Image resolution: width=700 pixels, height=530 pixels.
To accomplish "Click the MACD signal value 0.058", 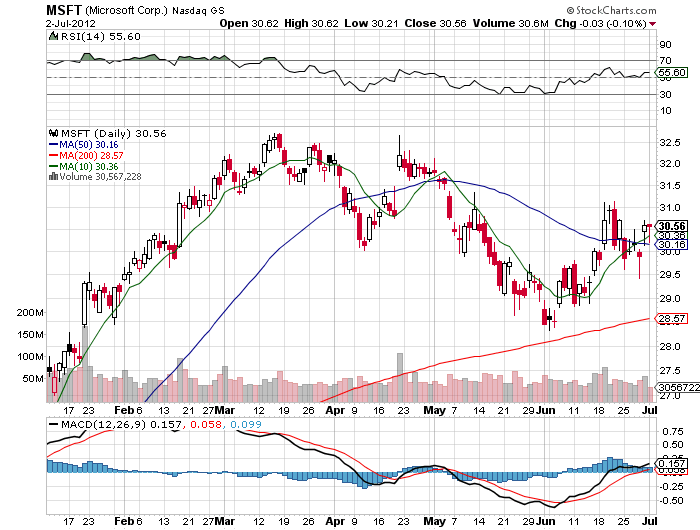I will click(x=206, y=424).
